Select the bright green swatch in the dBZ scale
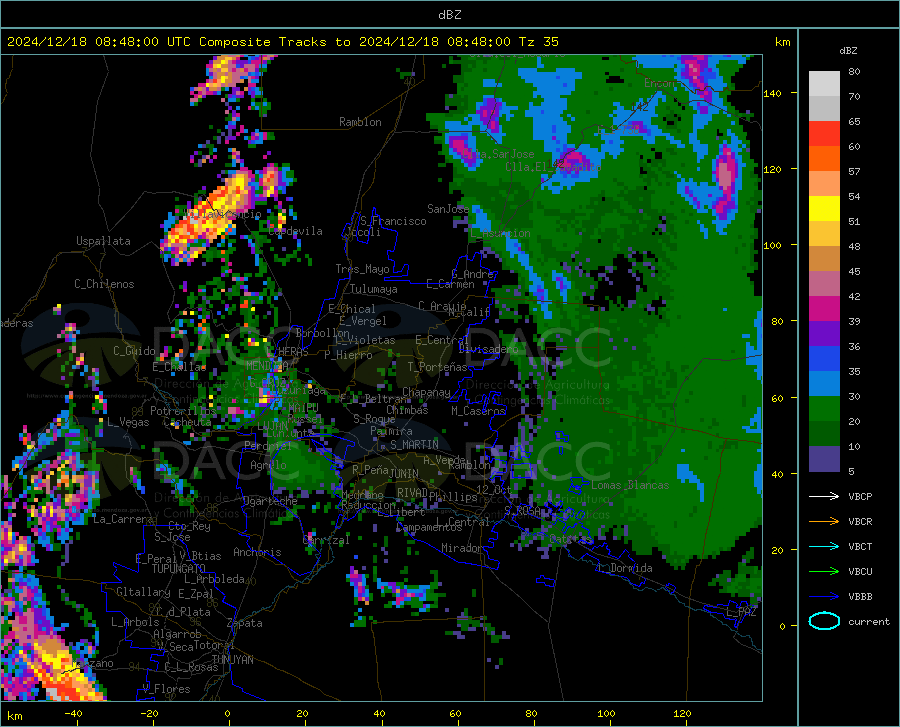This screenshot has height=727, width=900. tap(824, 409)
